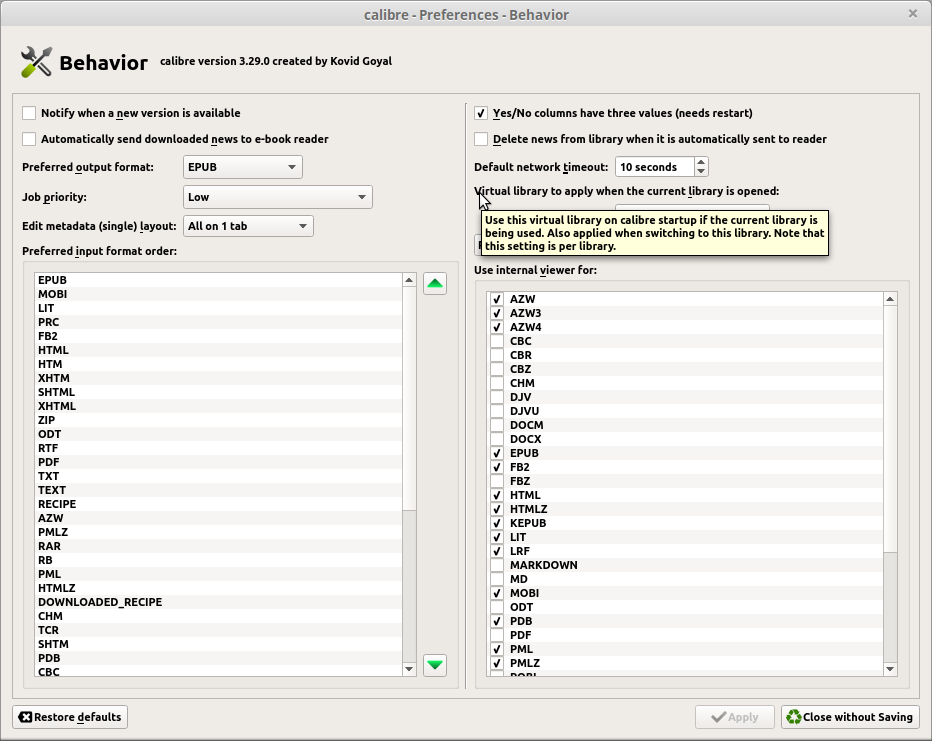The width and height of the screenshot is (932, 741).
Task: Select PRC in input format order list
Action: 219,322
